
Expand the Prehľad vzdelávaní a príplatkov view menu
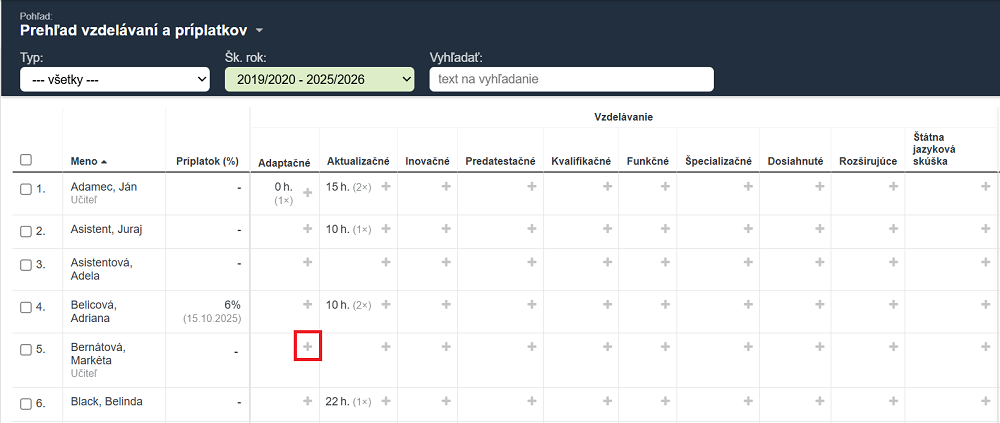(259, 30)
